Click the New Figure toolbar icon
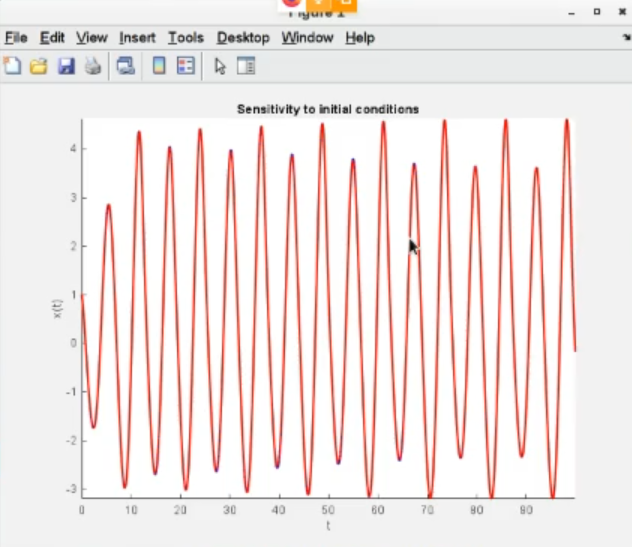The height and width of the screenshot is (547, 632). tap(13, 67)
